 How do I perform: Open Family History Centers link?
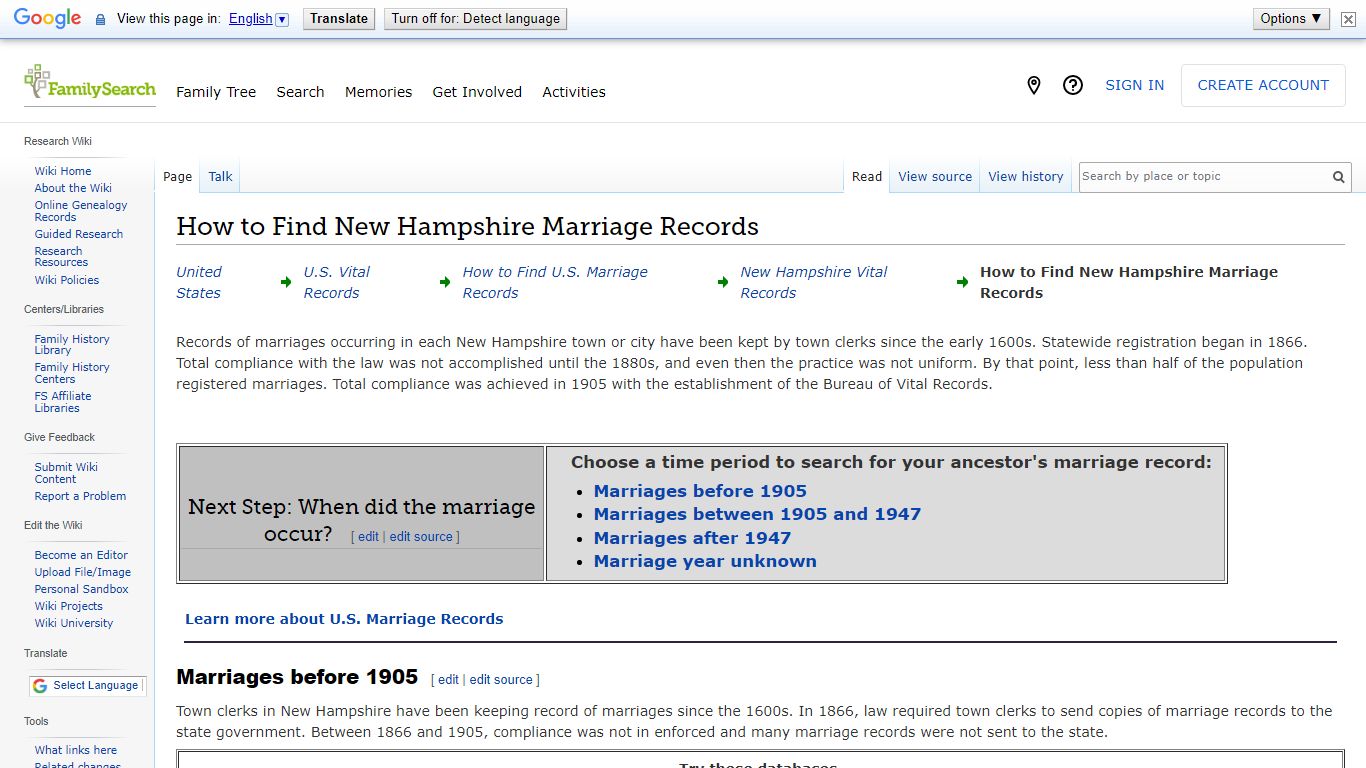tap(72, 373)
